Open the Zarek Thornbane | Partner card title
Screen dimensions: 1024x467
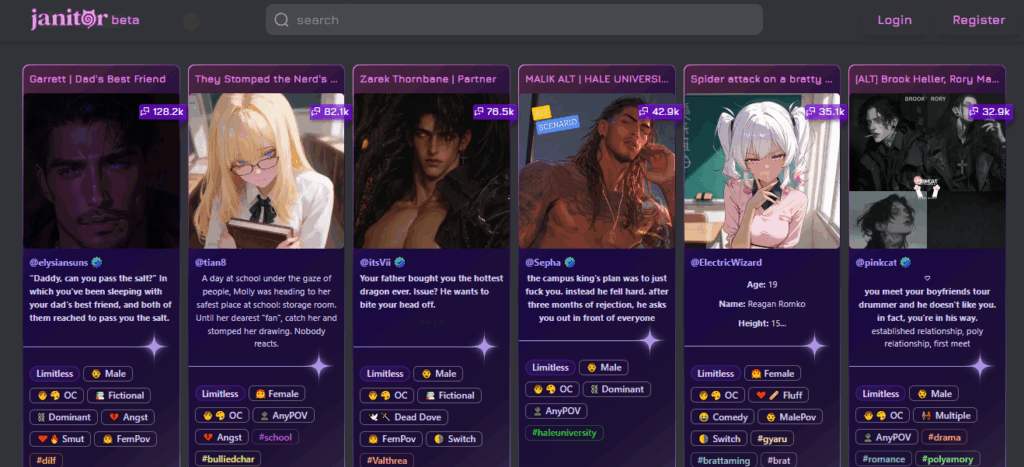[428, 79]
